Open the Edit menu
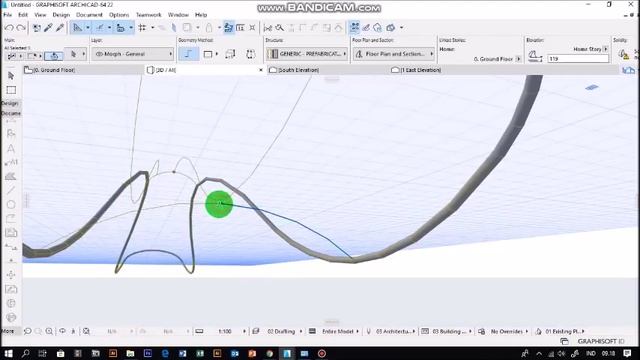 (23, 15)
